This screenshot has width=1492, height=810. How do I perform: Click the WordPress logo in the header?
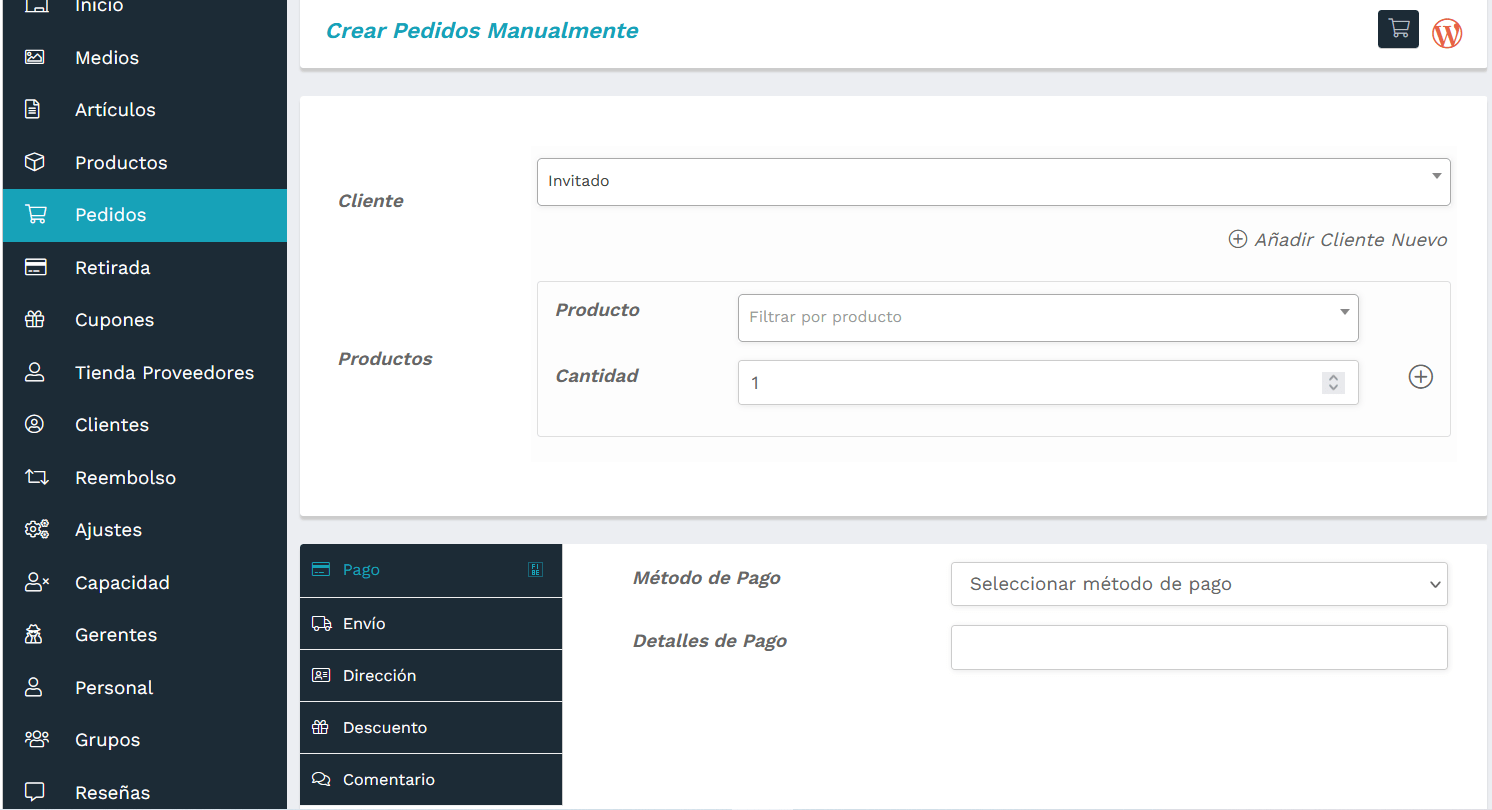point(1447,32)
